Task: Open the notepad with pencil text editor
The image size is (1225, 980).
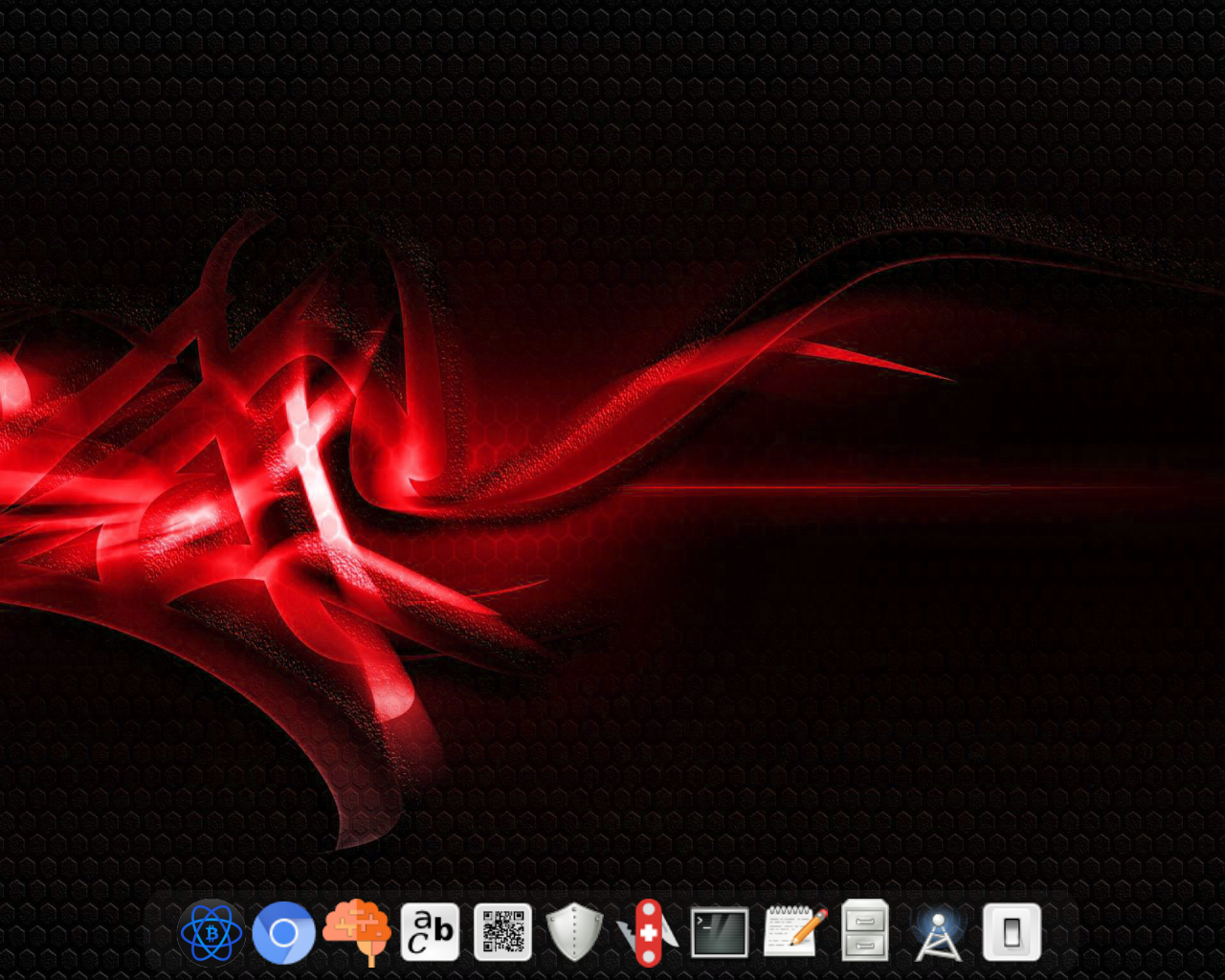Action: [x=794, y=932]
